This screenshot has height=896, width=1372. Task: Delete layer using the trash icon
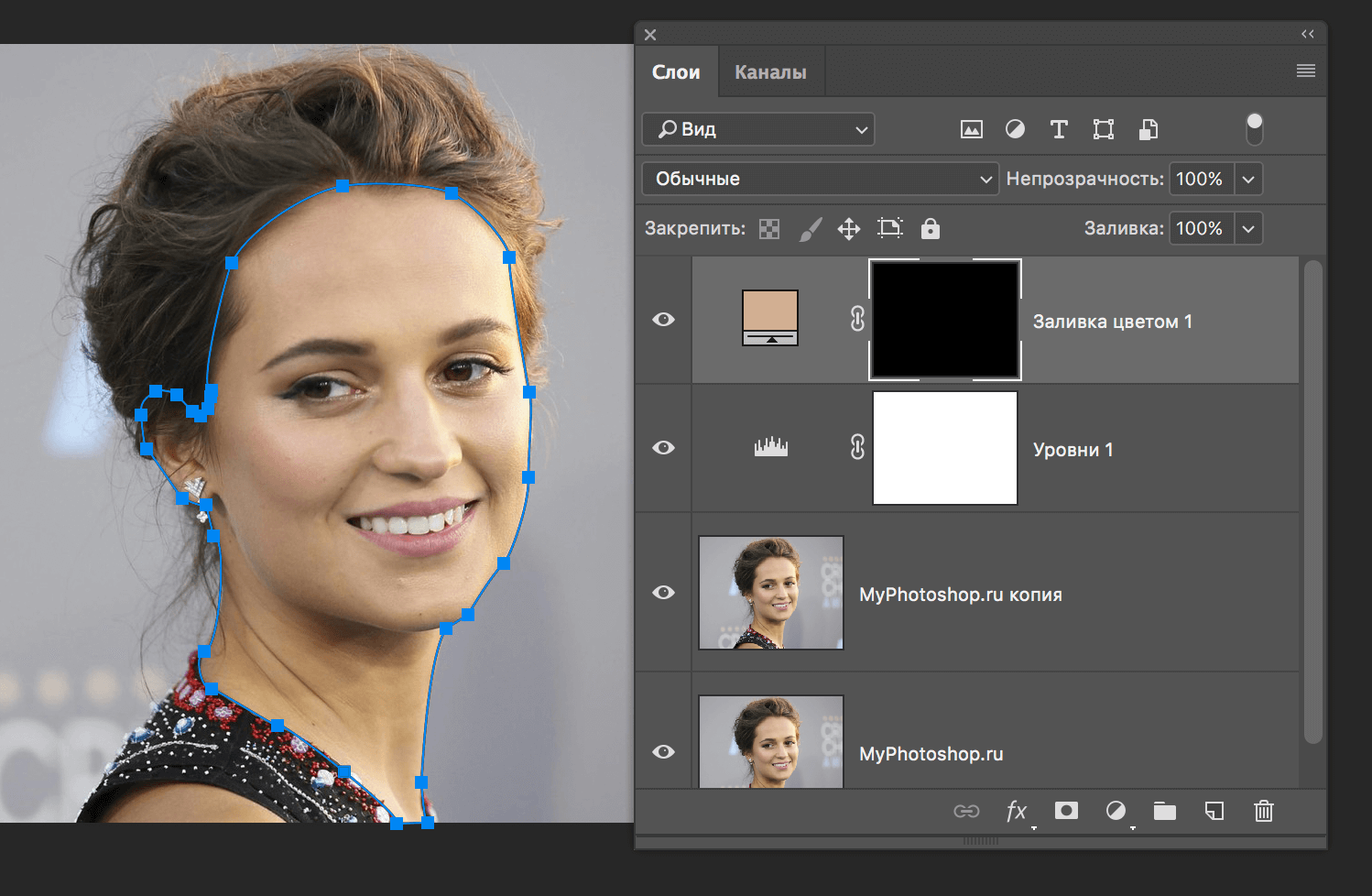(1263, 811)
